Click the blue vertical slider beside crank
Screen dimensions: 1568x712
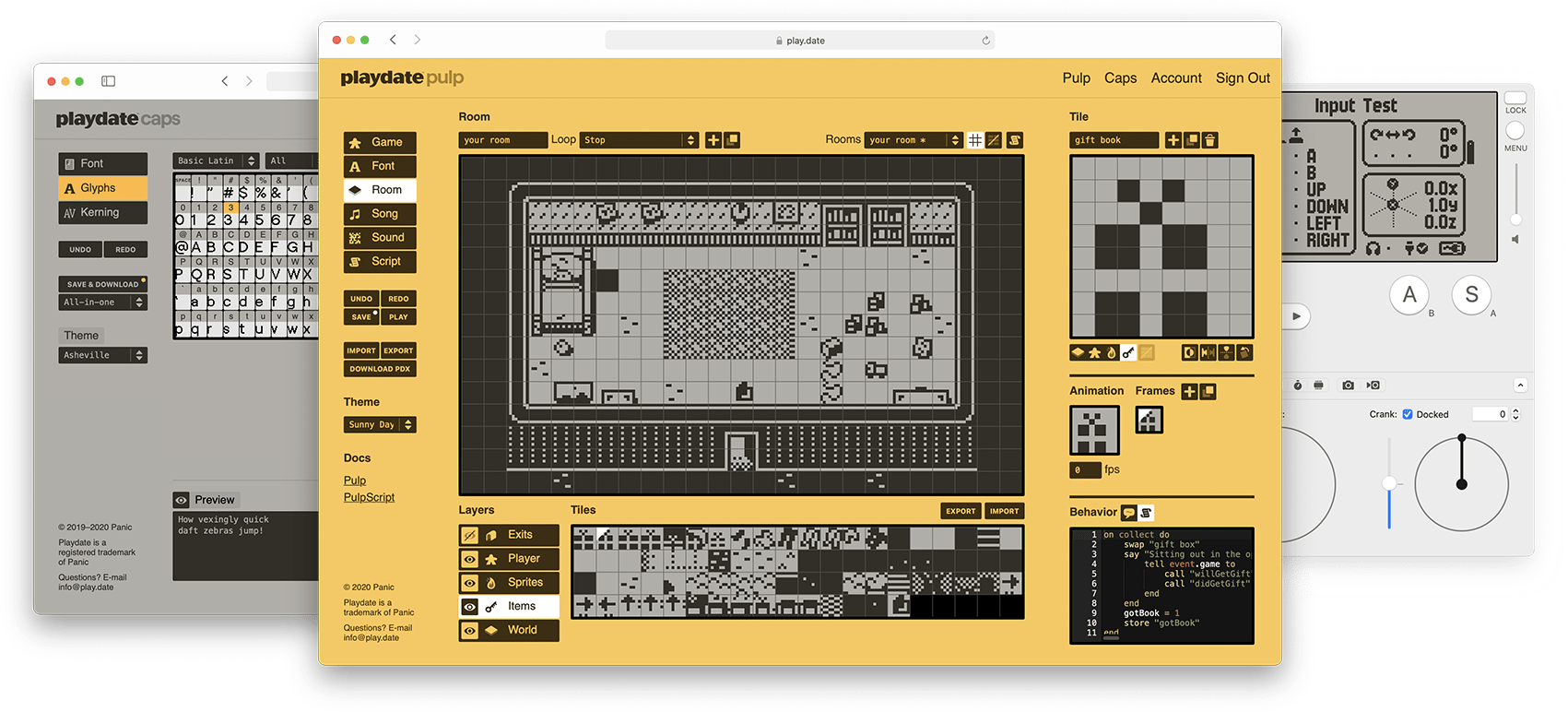1389,483
